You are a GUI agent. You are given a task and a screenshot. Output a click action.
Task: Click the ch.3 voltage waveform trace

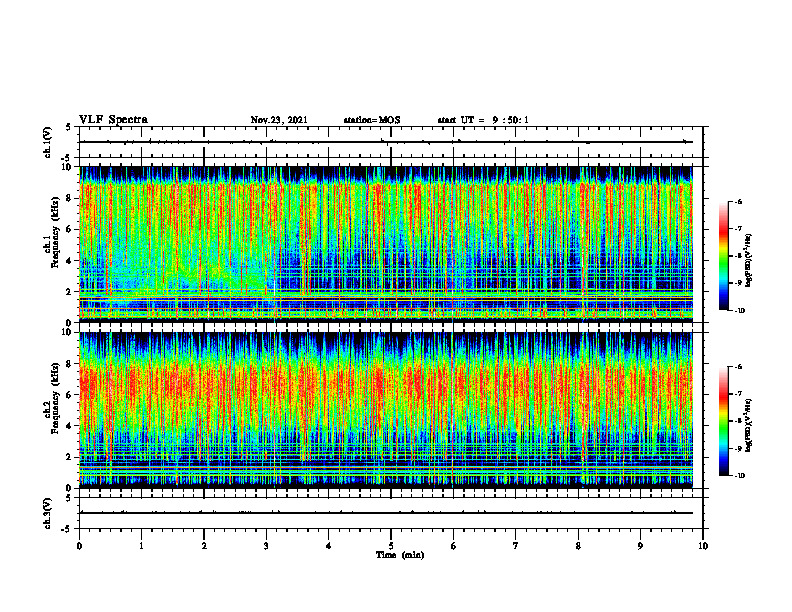pyautogui.click(x=386, y=513)
